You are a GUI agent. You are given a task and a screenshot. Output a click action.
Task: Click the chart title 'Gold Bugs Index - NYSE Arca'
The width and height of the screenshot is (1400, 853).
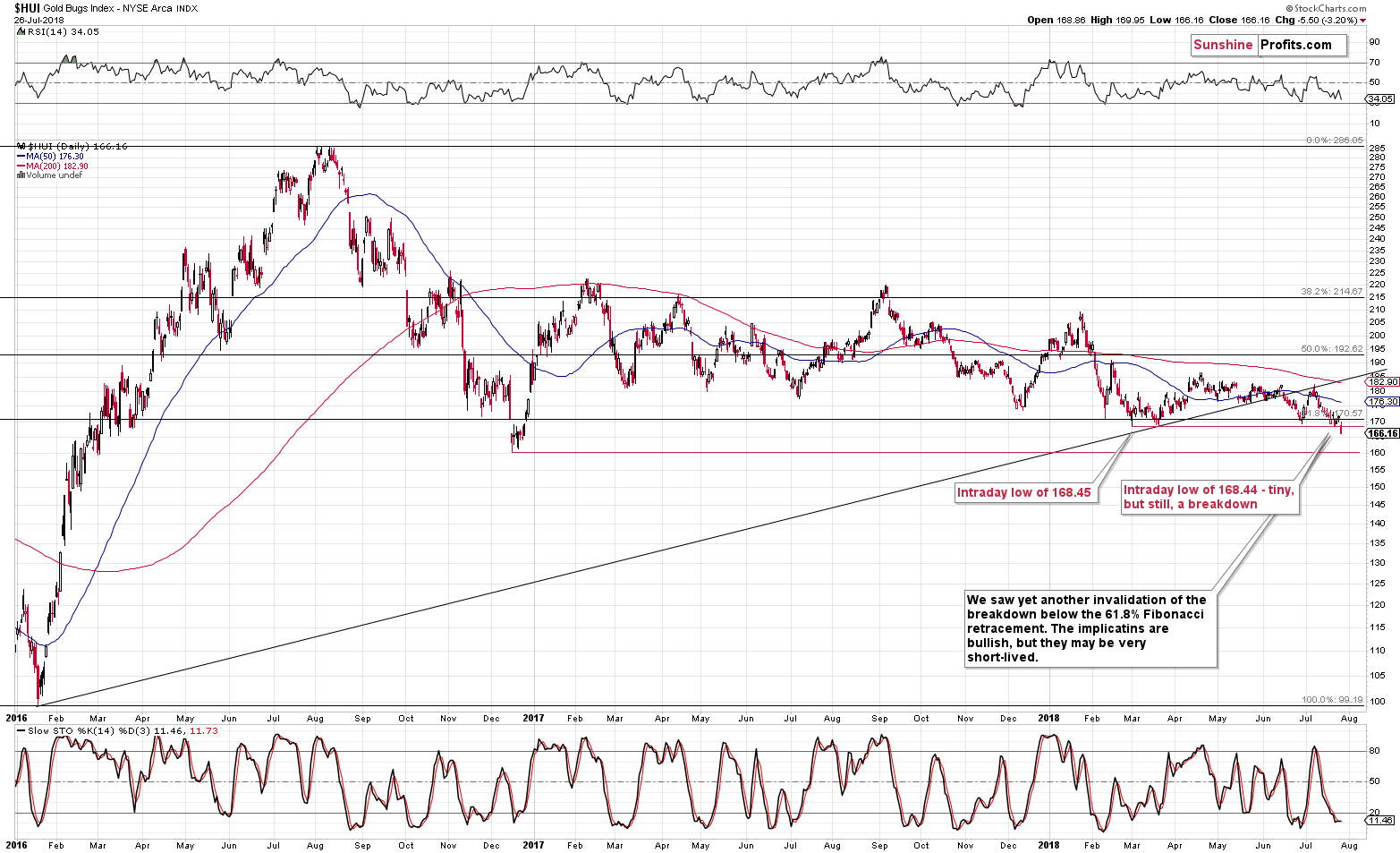[109, 8]
